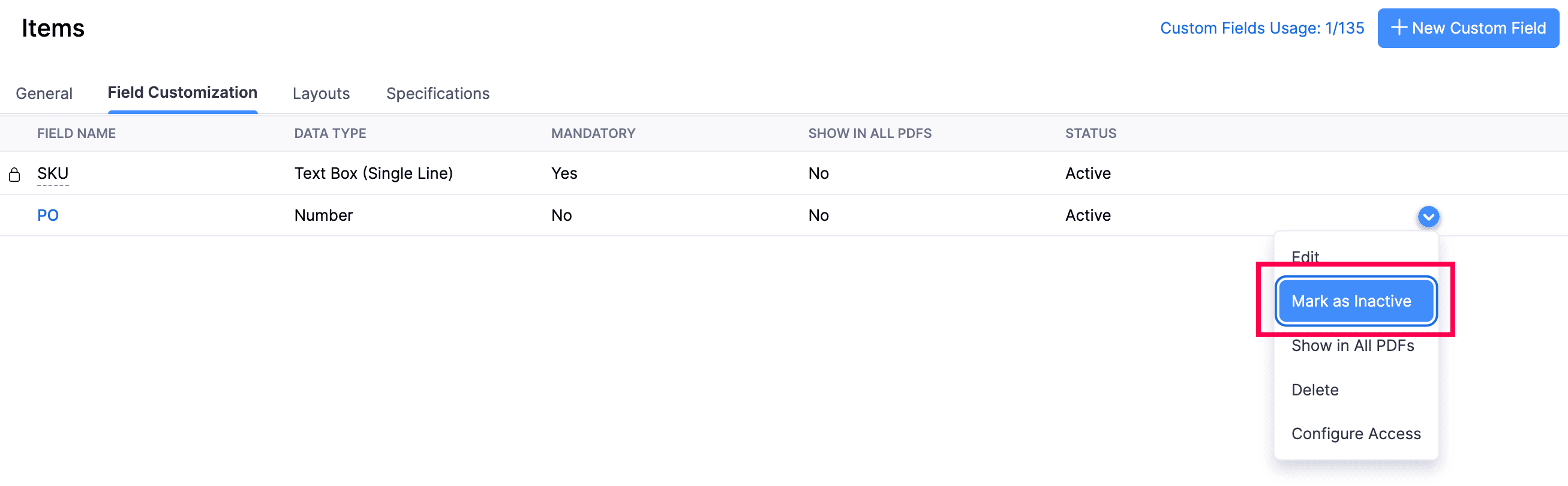Screen dimensions: 1568x486
Task: Click the Status column header
Action: (1090, 133)
